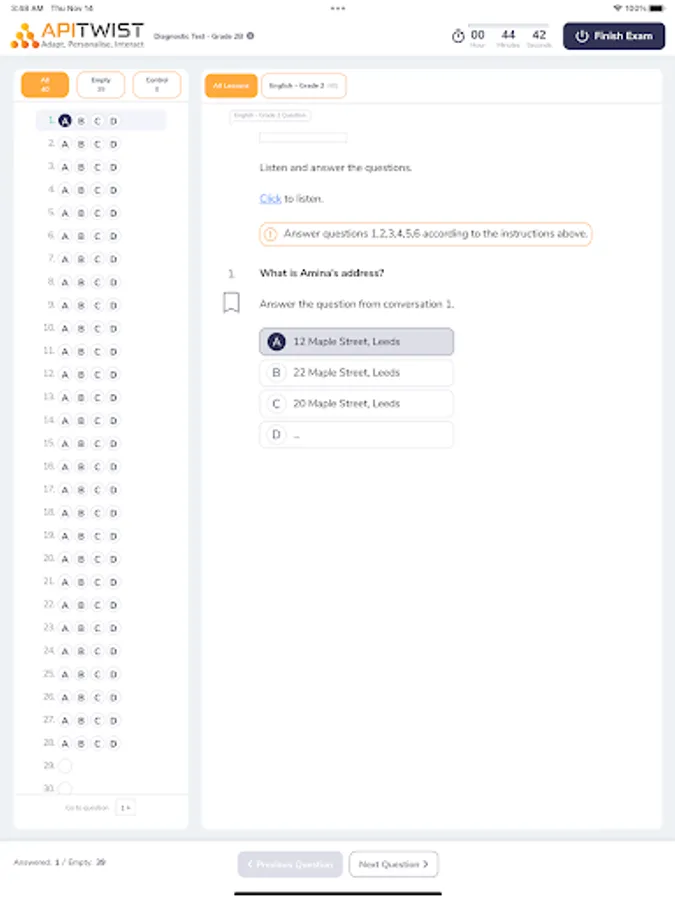This screenshot has width=675, height=900.
Task: Click the ApiTwist logo icon
Action: pyautogui.click(x=20, y=34)
